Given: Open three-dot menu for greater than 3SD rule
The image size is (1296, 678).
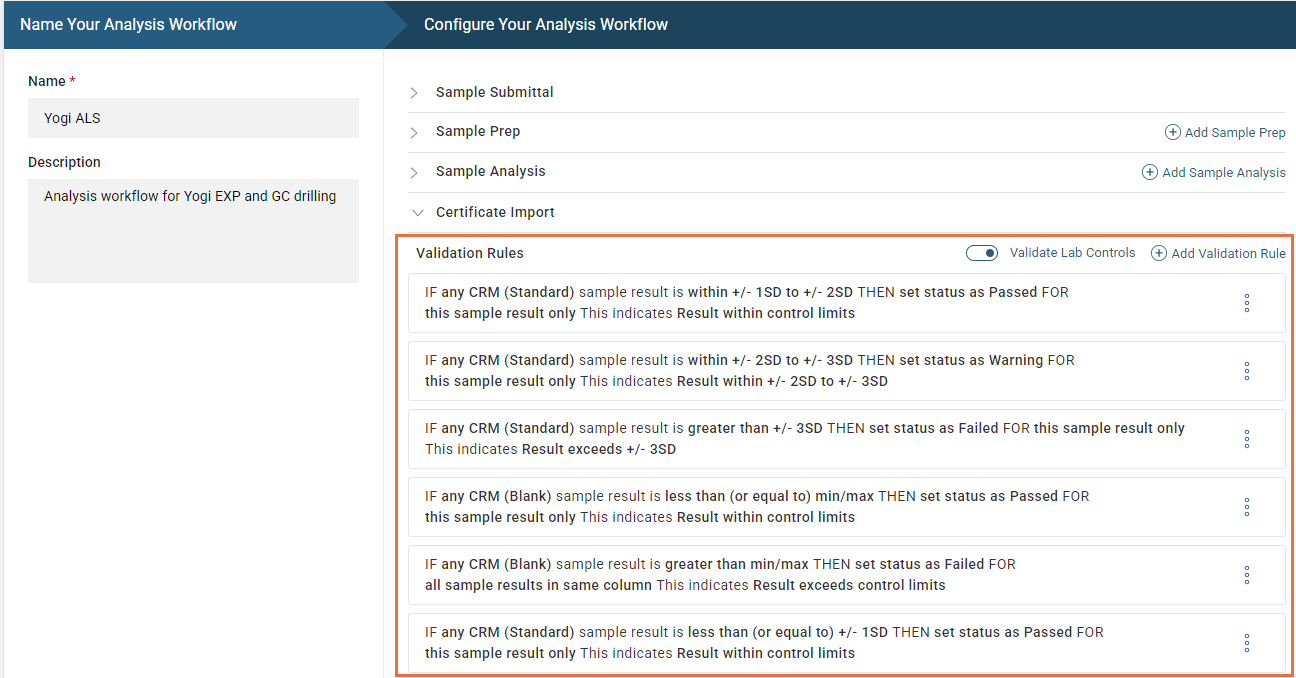Looking at the screenshot, I should (1246, 439).
